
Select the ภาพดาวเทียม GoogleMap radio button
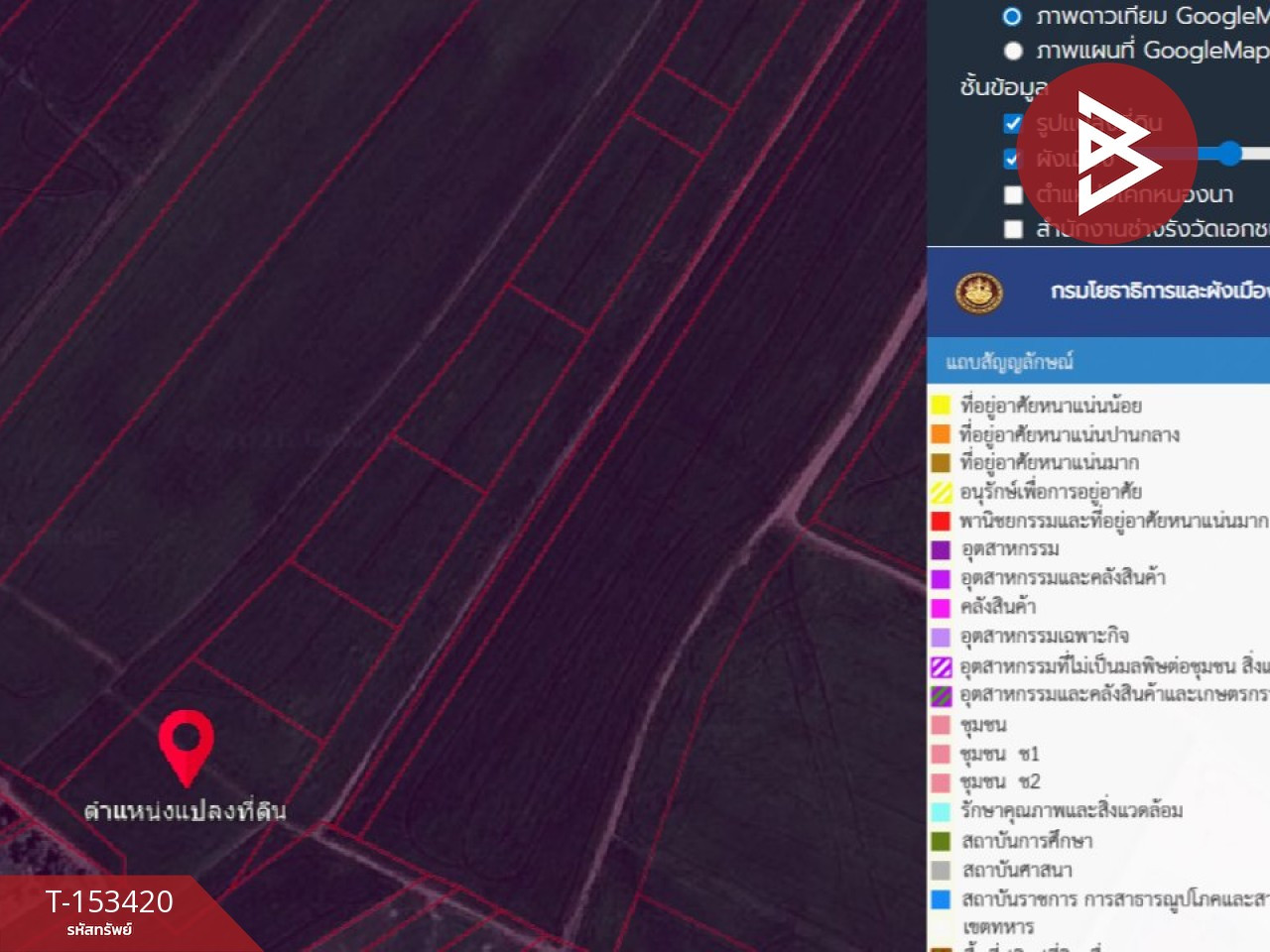[x=1012, y=16]
